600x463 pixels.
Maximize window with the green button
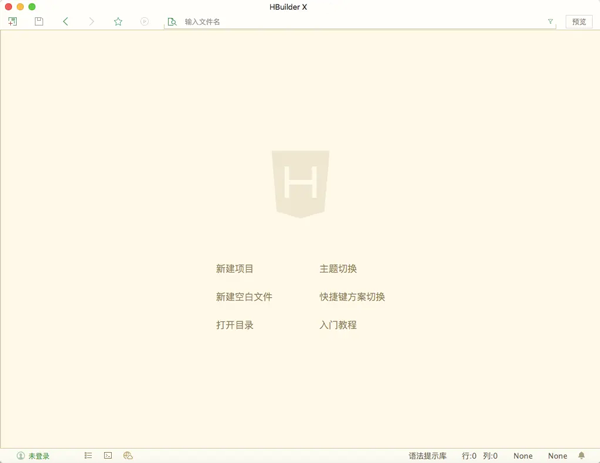tap(32, 7)
